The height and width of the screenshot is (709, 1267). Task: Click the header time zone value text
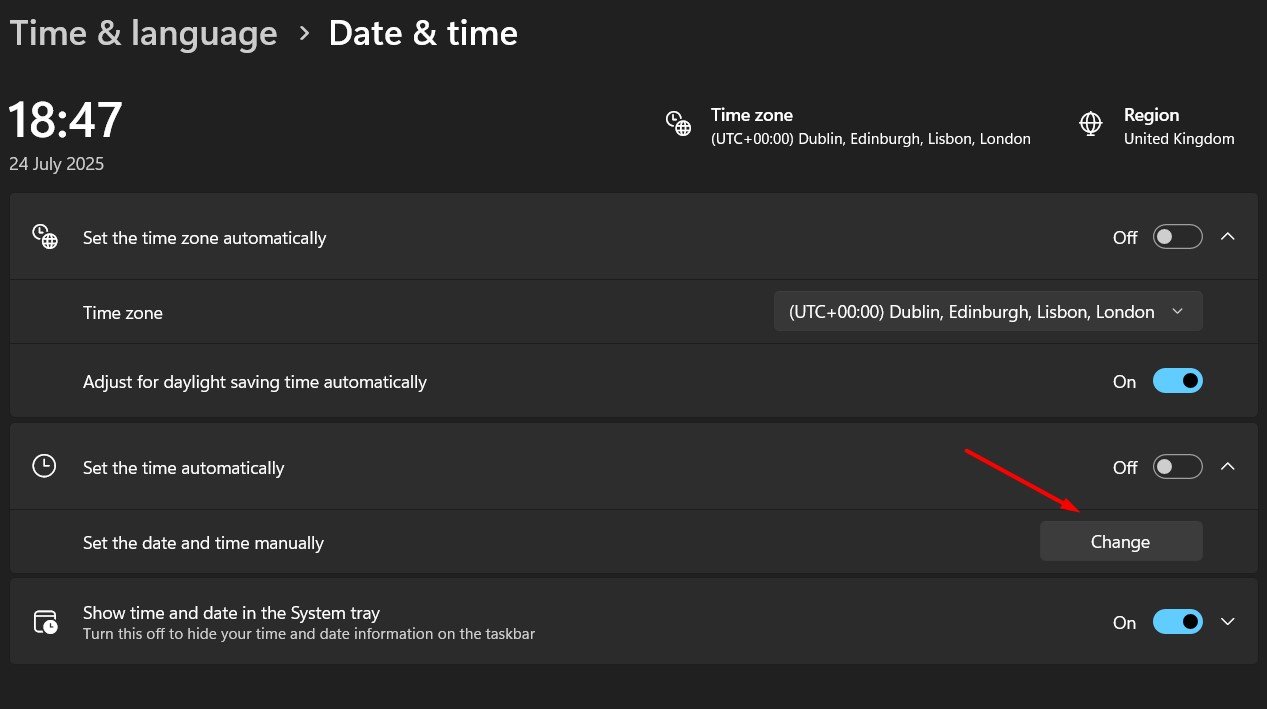point(871,139)
